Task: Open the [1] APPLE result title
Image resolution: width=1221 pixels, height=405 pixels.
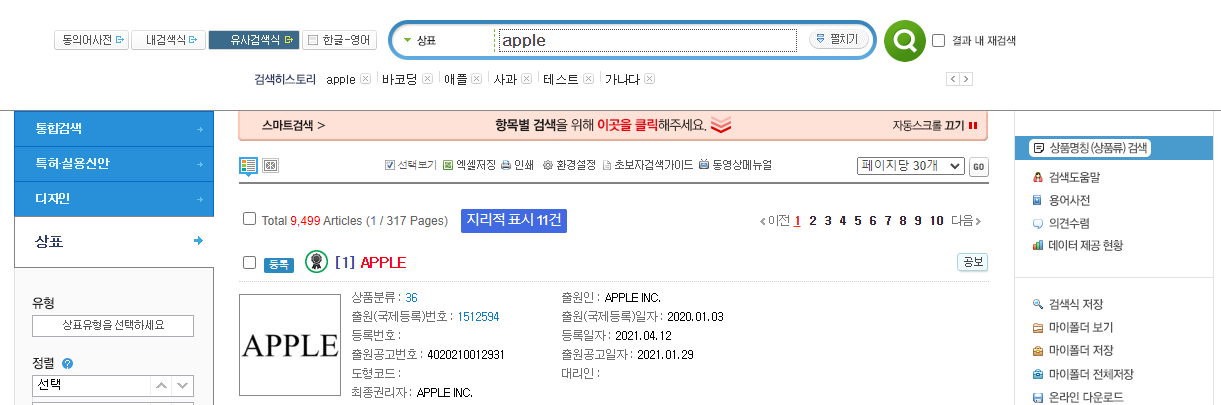Action: click(370, 262)
